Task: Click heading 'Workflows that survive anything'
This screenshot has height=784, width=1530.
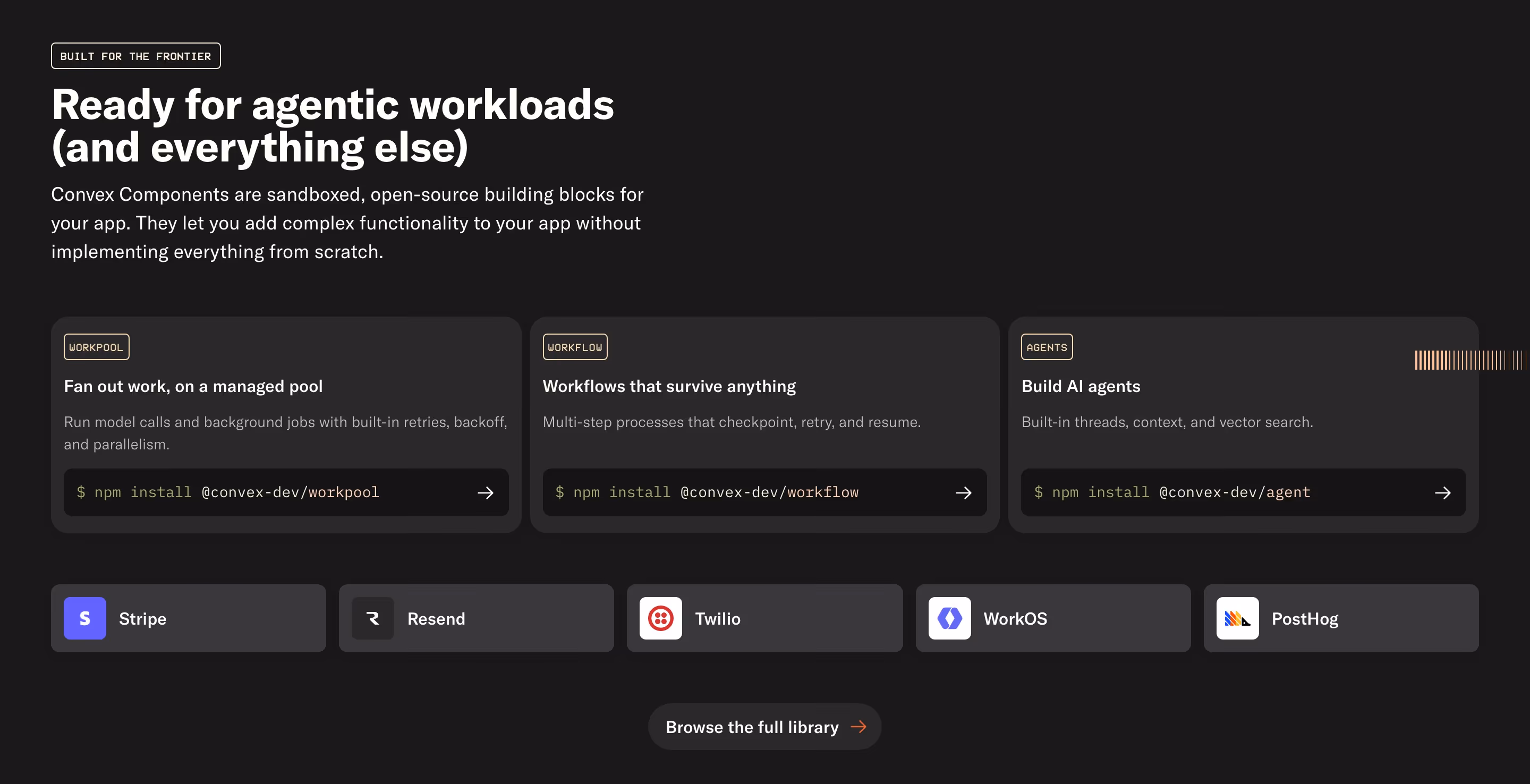Action: point(669,387)
